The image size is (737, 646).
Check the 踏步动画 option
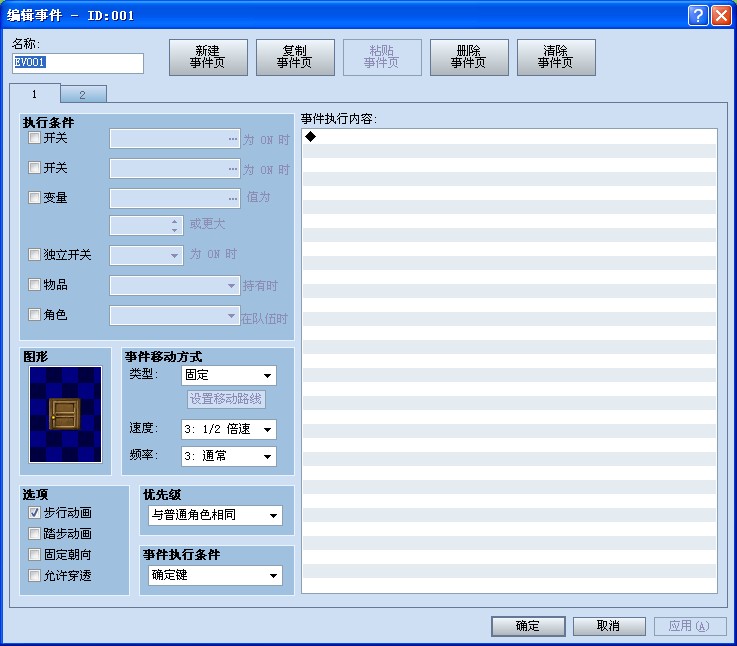point(34,533)
